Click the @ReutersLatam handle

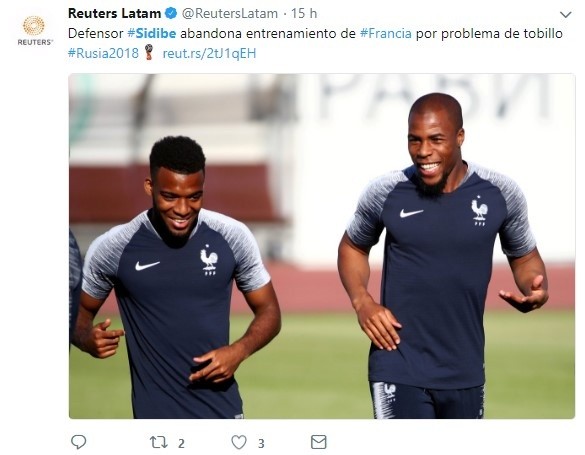[x=230, y=14]
